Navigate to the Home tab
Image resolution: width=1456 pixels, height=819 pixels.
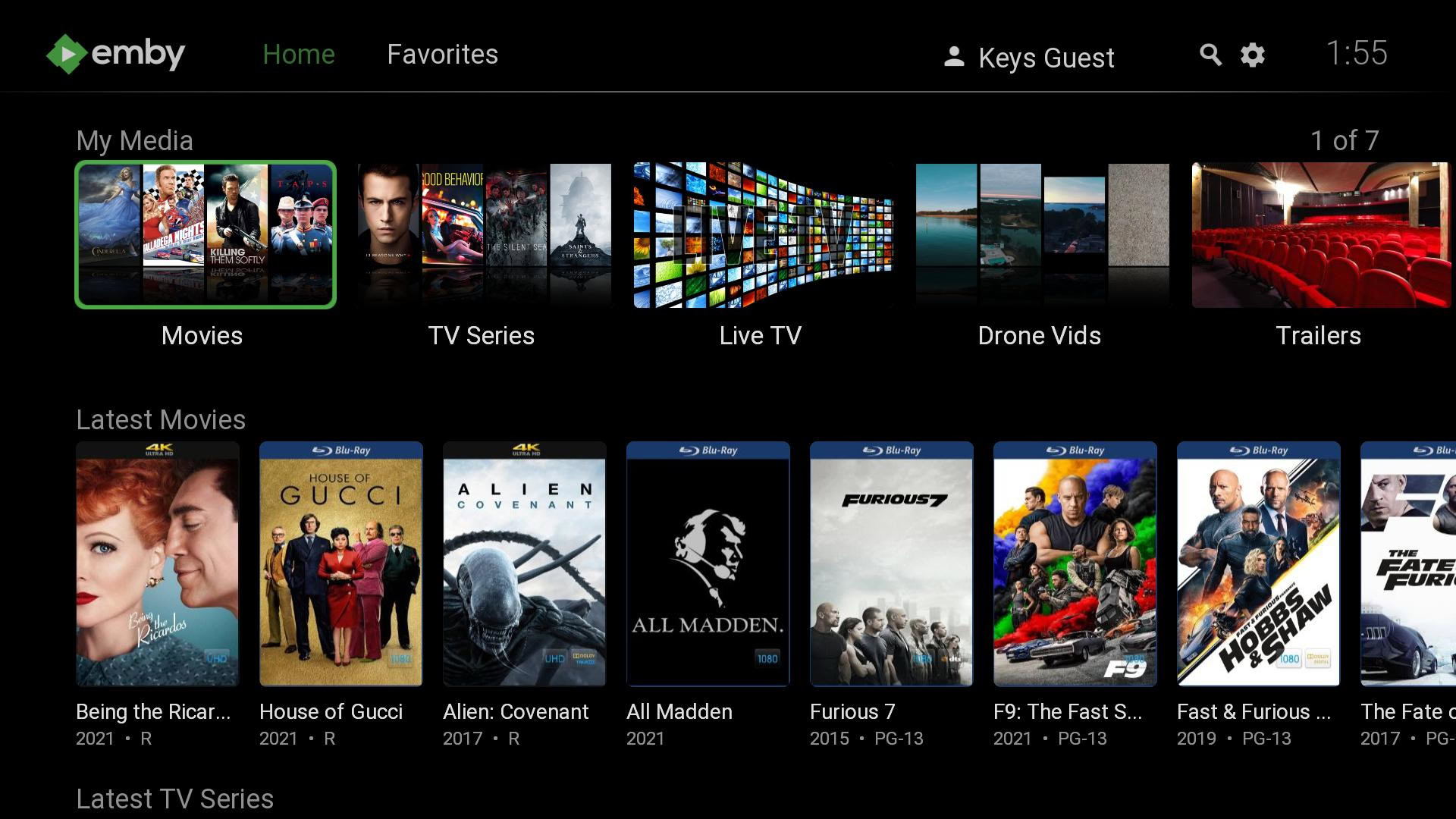[x=298, y=54]
